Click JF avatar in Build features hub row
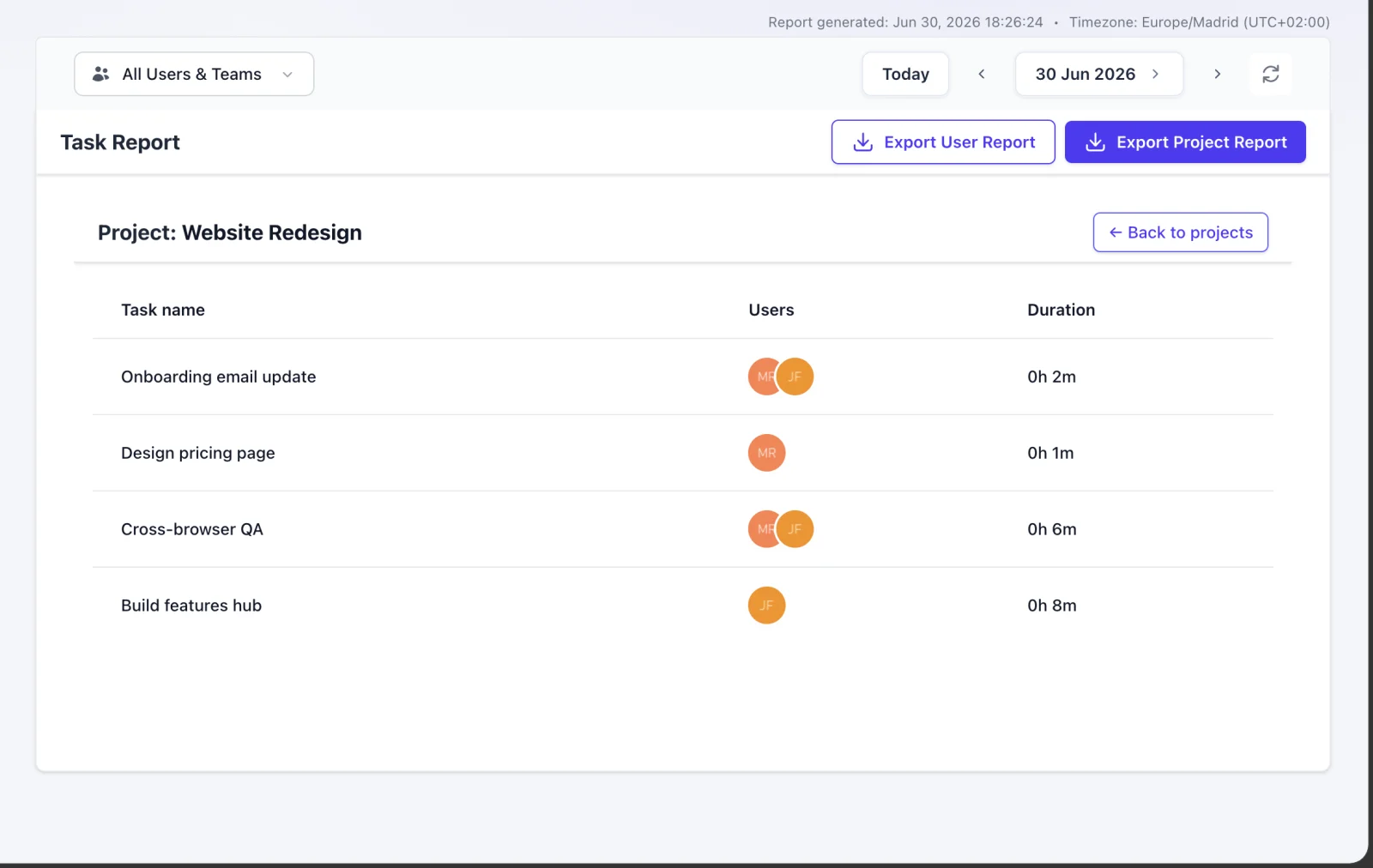The width and height of the screenshot is (1373, 868). [x=767, y=606]
